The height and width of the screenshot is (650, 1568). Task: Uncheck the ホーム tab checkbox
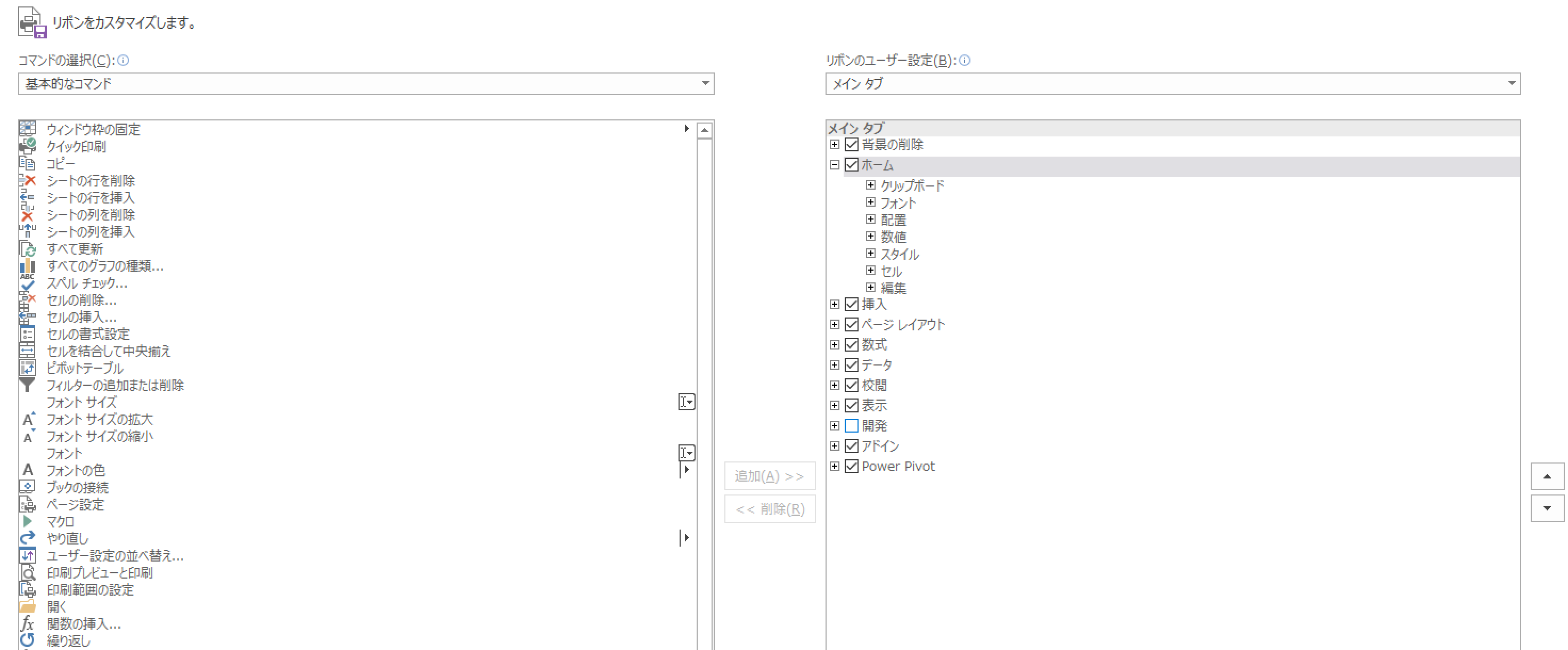tap(852, 165)
